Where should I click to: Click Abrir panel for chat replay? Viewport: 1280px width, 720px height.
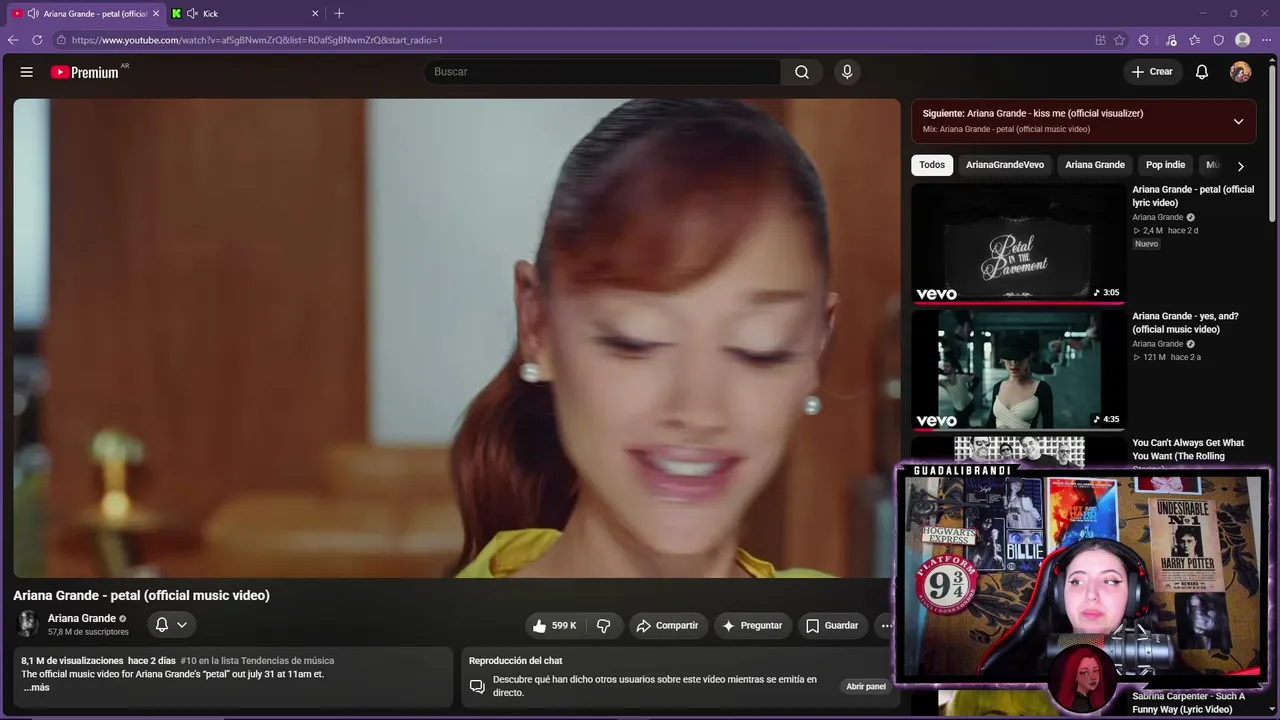866,686
